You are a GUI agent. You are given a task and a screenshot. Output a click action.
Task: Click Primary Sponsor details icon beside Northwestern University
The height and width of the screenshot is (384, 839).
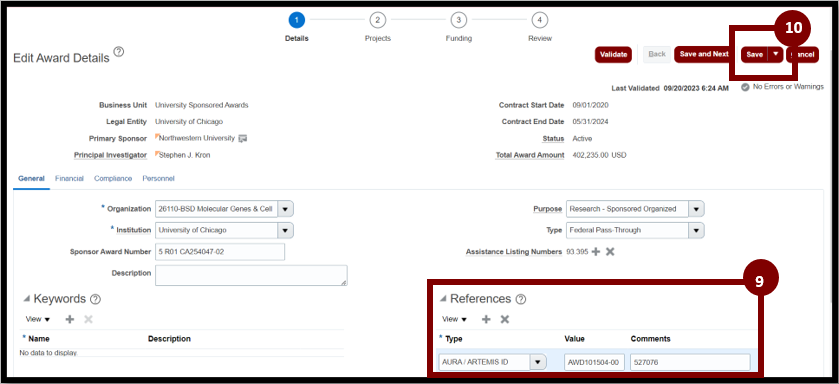point(242,139)
